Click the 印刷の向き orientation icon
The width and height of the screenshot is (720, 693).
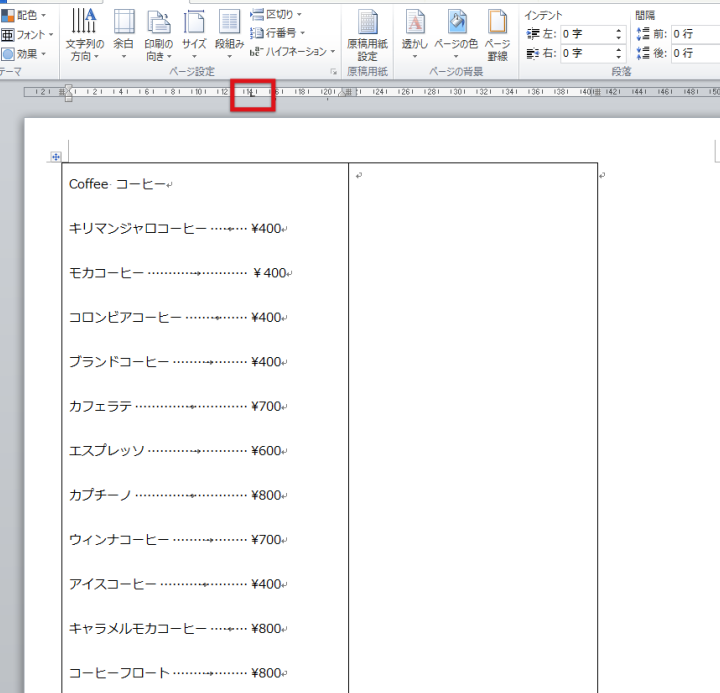158,21
